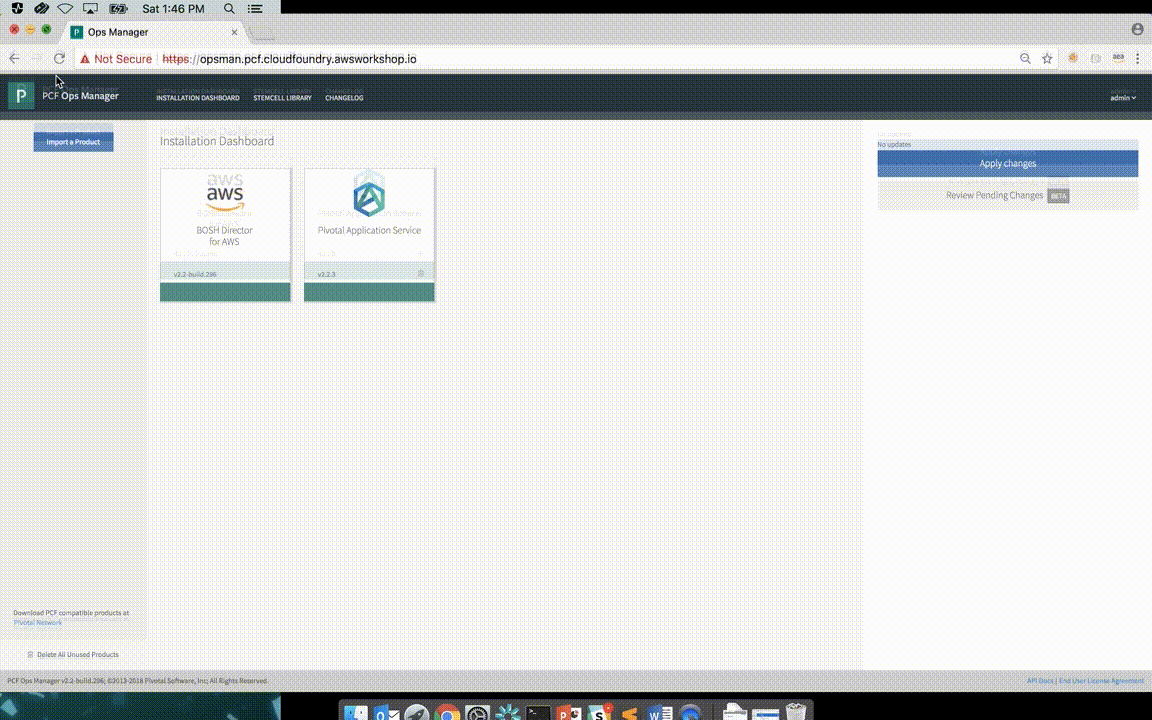Click the Spotlight search icon in menu bar
The width and height of the screenshot is (1152, 720).
click(x=229, y=9)
